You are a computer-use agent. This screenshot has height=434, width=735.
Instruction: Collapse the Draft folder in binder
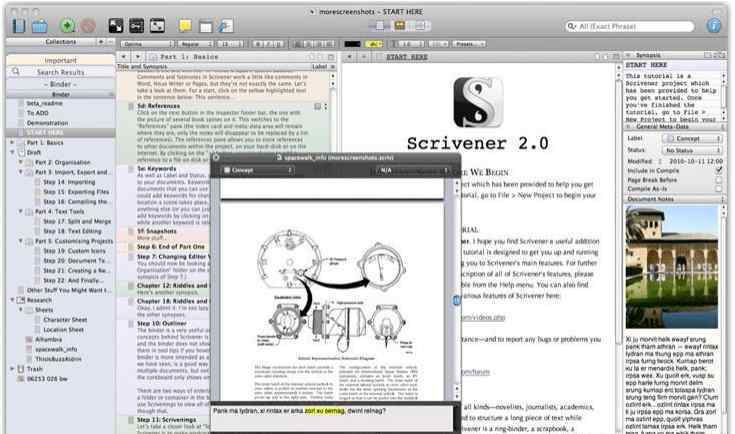tap(13, 152)
